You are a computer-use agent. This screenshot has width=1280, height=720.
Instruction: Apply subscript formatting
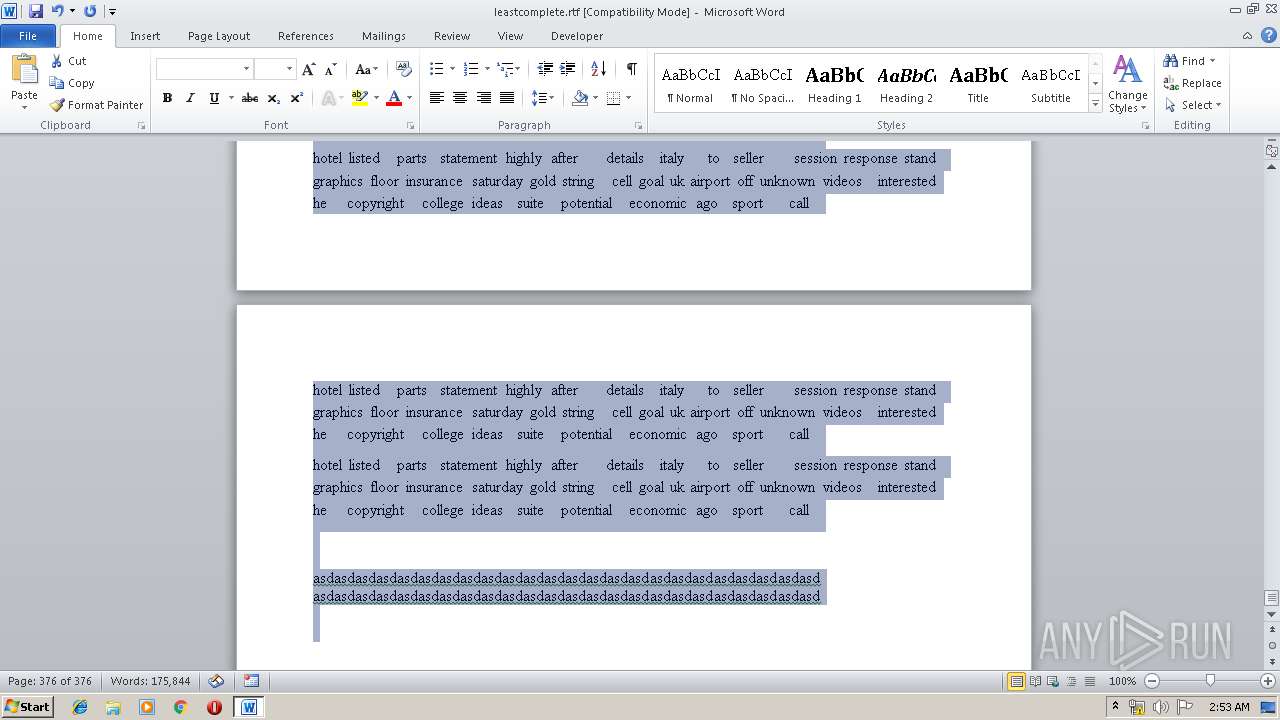274,98
